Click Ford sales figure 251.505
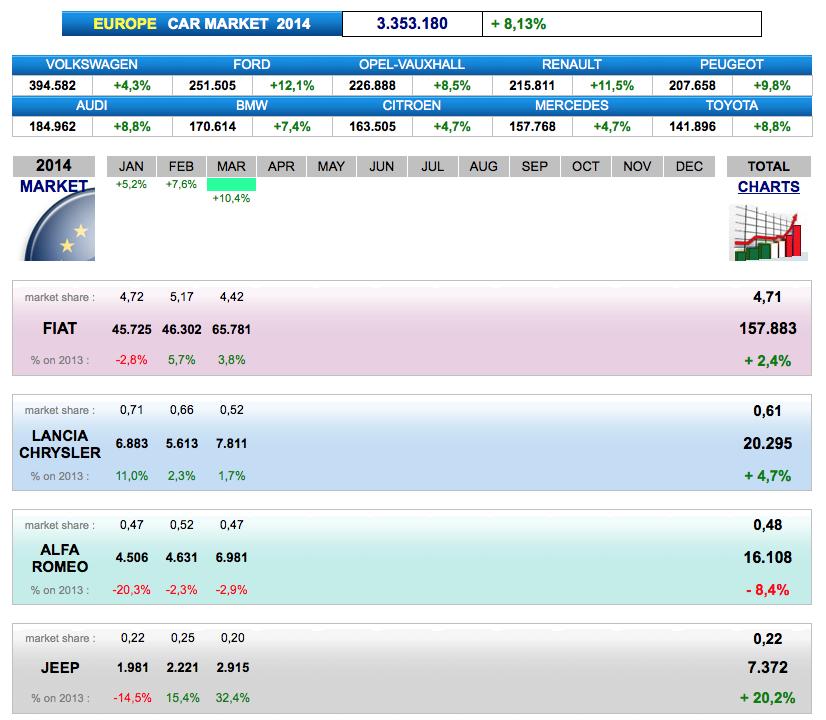 coord(212,85)
